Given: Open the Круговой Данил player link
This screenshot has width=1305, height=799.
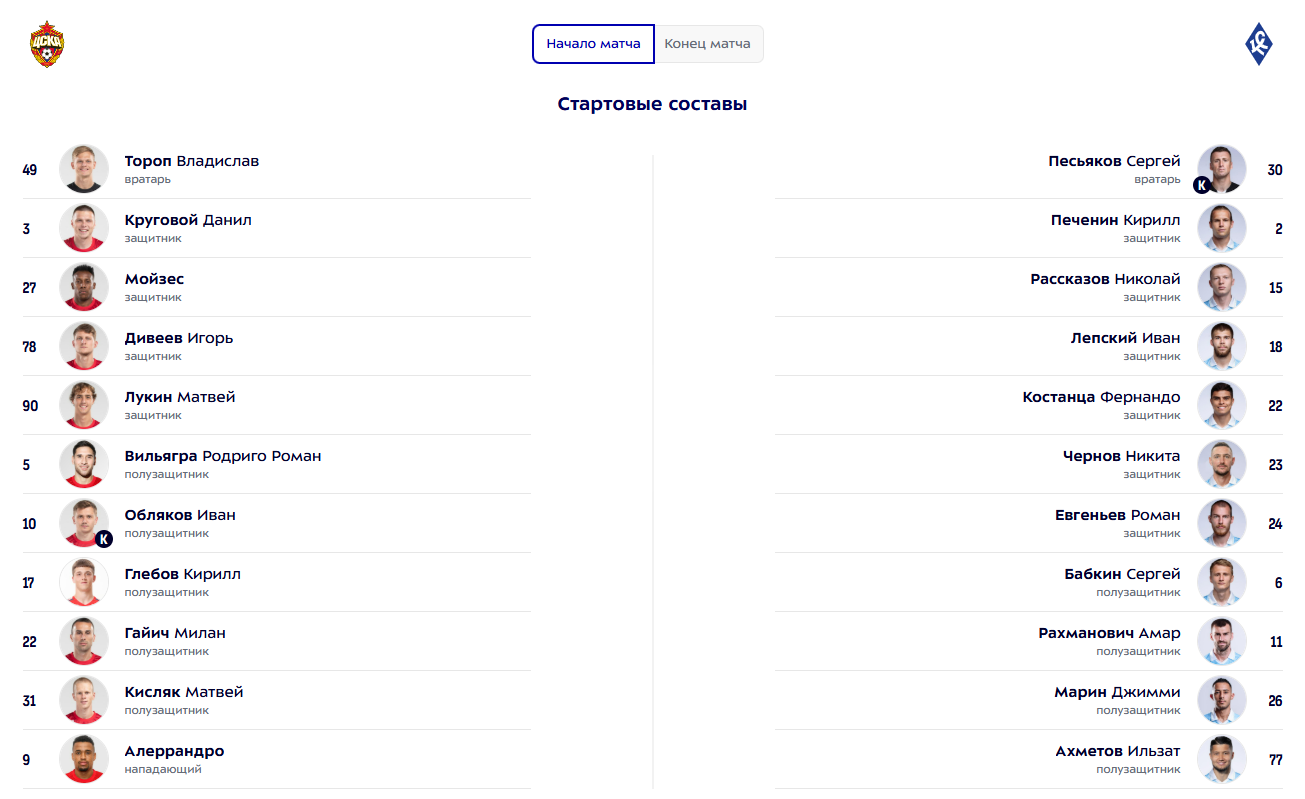Looking at the screenshot, I should [x=188, y=220].
